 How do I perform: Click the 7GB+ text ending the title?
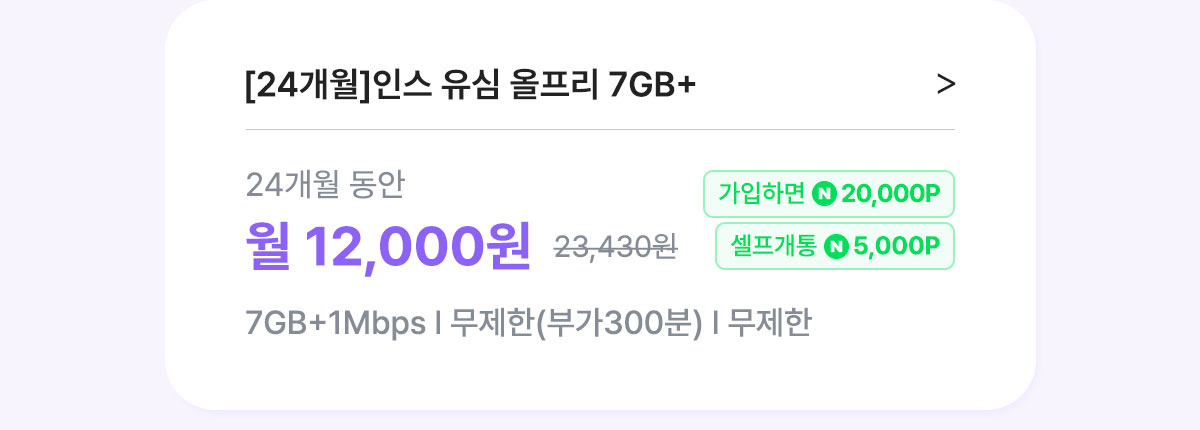[652, 87]
